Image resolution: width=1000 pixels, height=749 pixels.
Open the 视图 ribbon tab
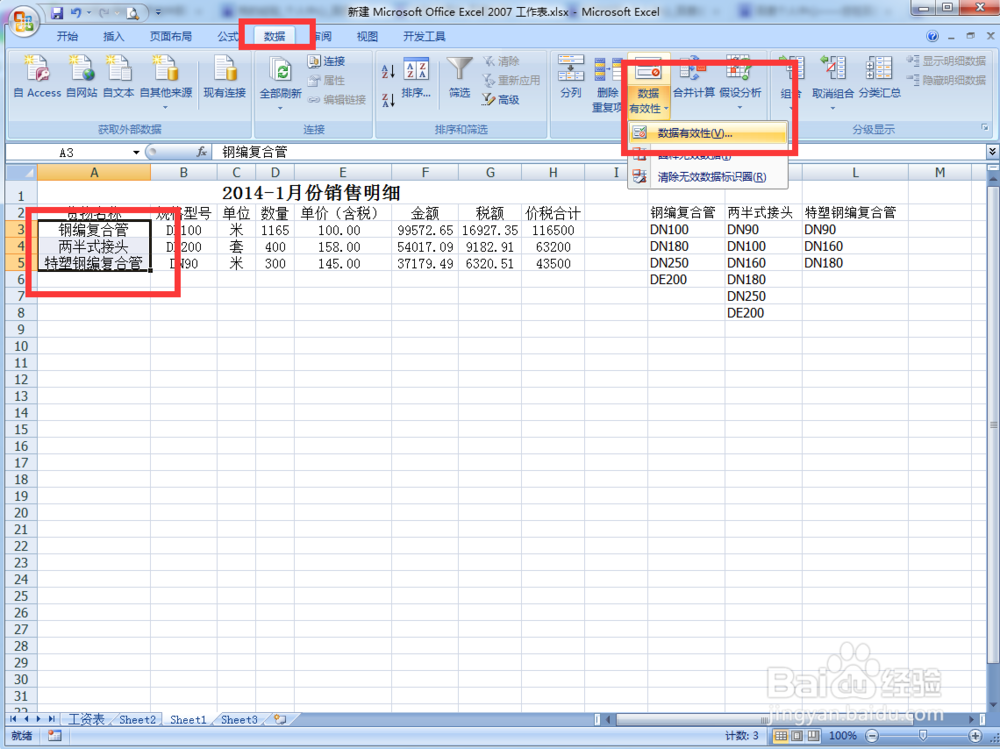pyautogui.click(x=367, y=36)
